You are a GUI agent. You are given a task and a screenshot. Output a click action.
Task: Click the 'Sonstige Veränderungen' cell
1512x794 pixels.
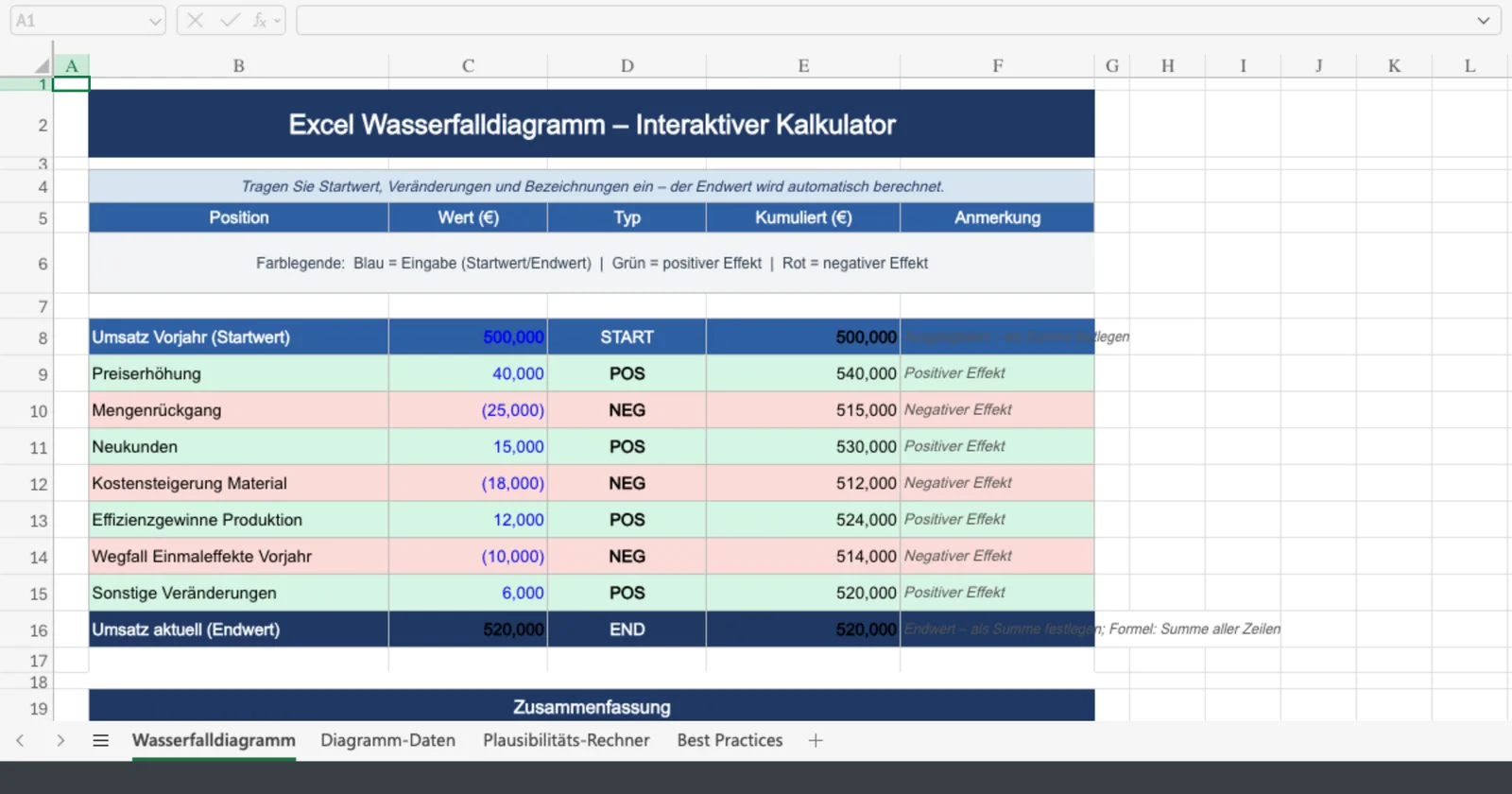click(x=239, y=593)
